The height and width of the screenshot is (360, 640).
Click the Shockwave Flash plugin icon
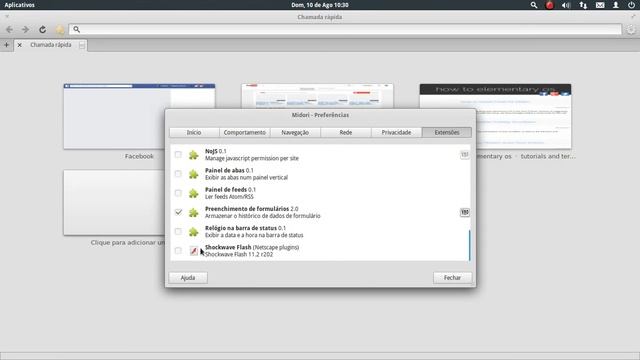[x=194, y=251]
